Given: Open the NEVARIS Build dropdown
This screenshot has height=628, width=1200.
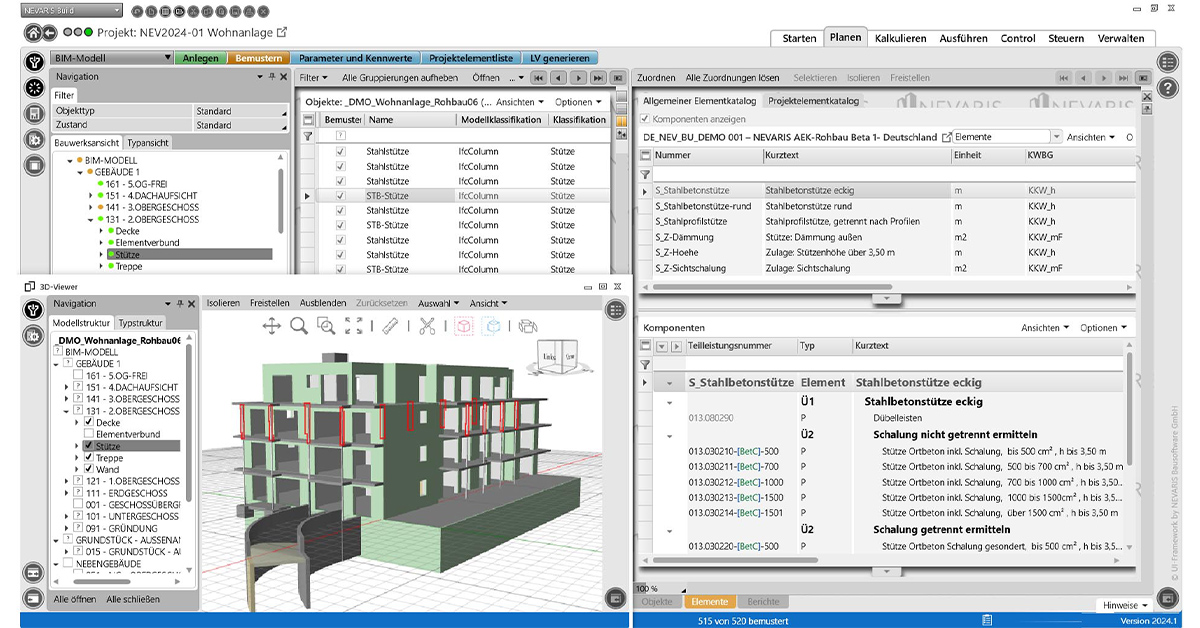Looking at the screenshot, I should (x=74, y=10).
